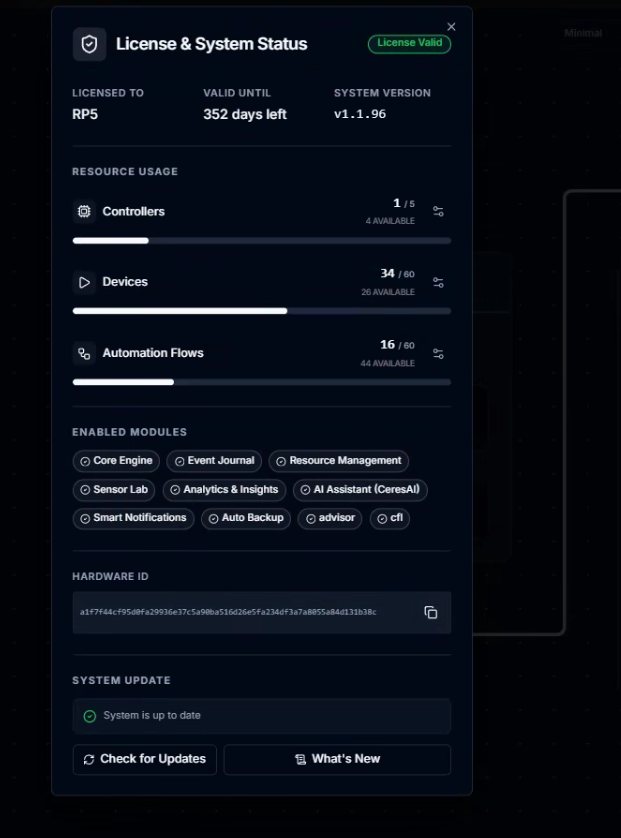621x838 pixels.
Task: Select the Resource Management module chip
Action: pos(339,461)
